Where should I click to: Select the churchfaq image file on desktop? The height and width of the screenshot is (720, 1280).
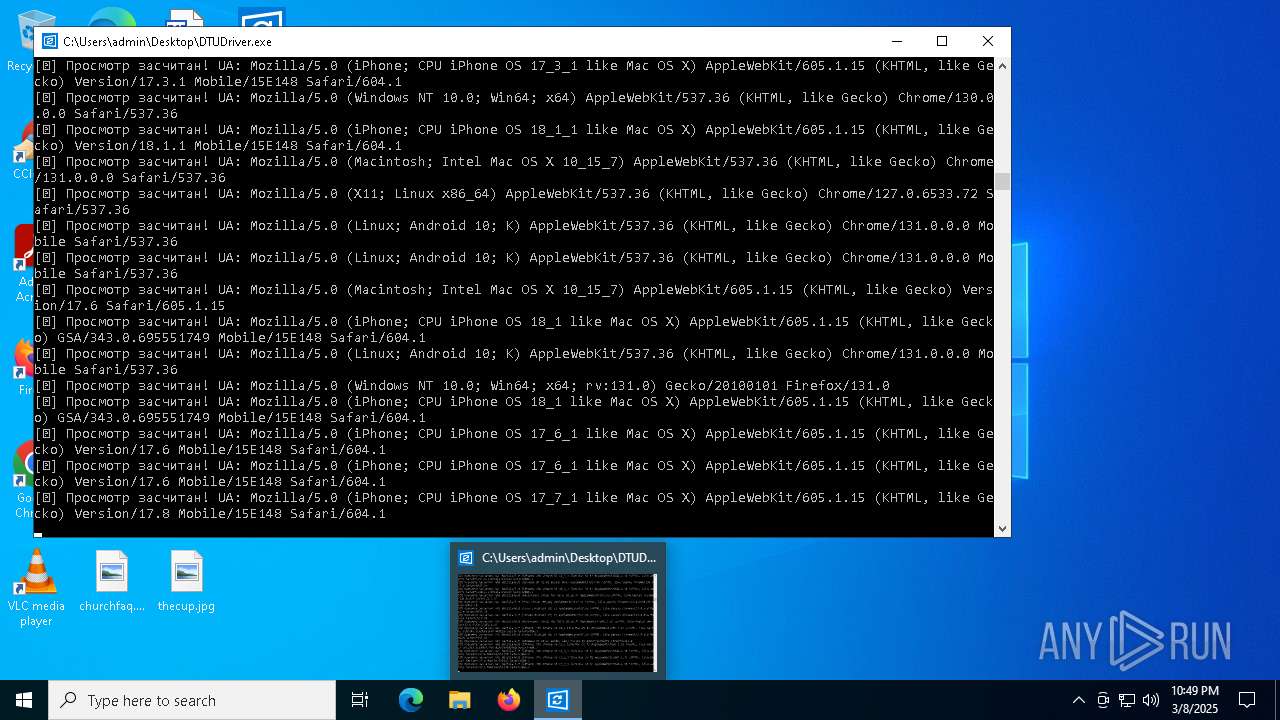point(112,581)
